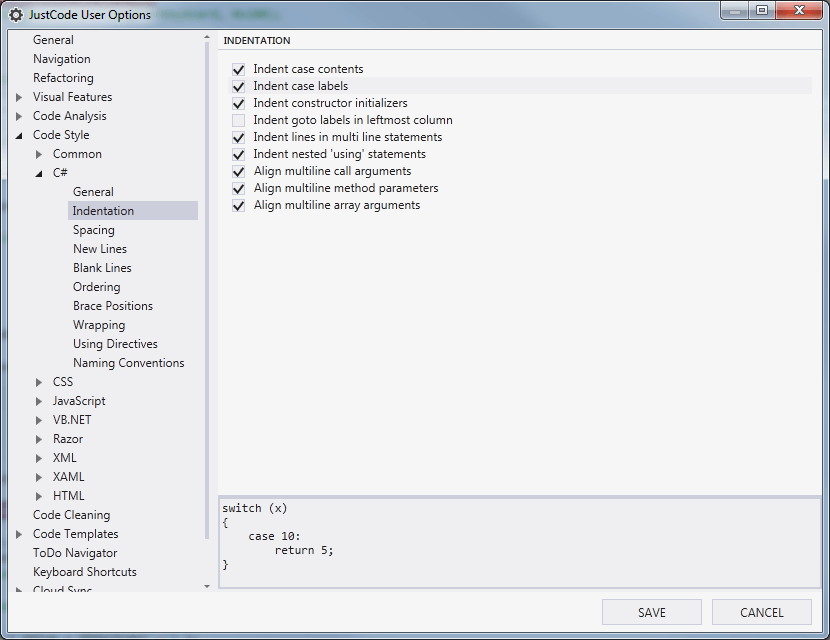Toggle Align multiline call arguments
Screen dimensions: 830x640
(x=239, y=172)
